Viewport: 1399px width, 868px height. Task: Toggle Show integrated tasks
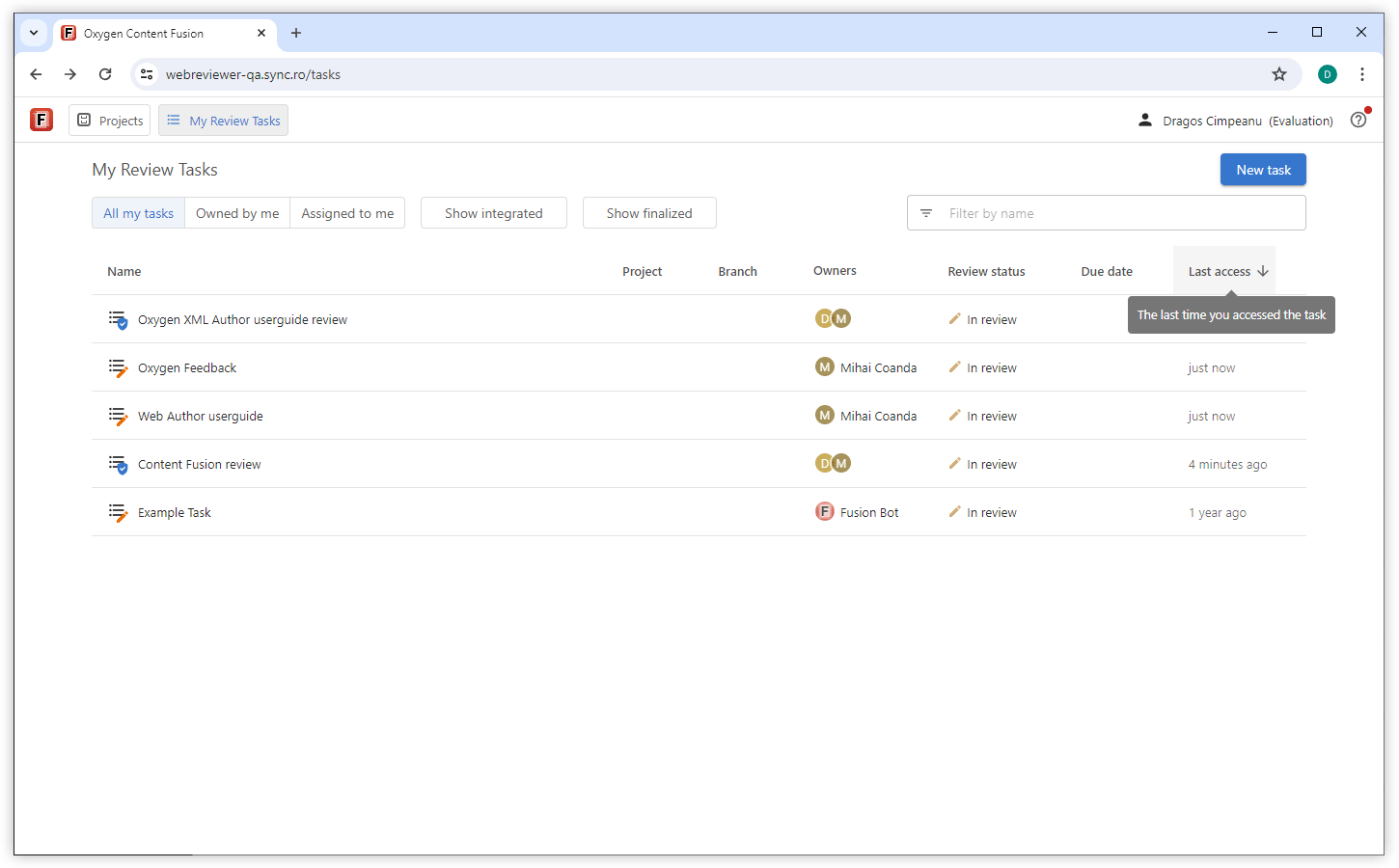coord(494,213)
